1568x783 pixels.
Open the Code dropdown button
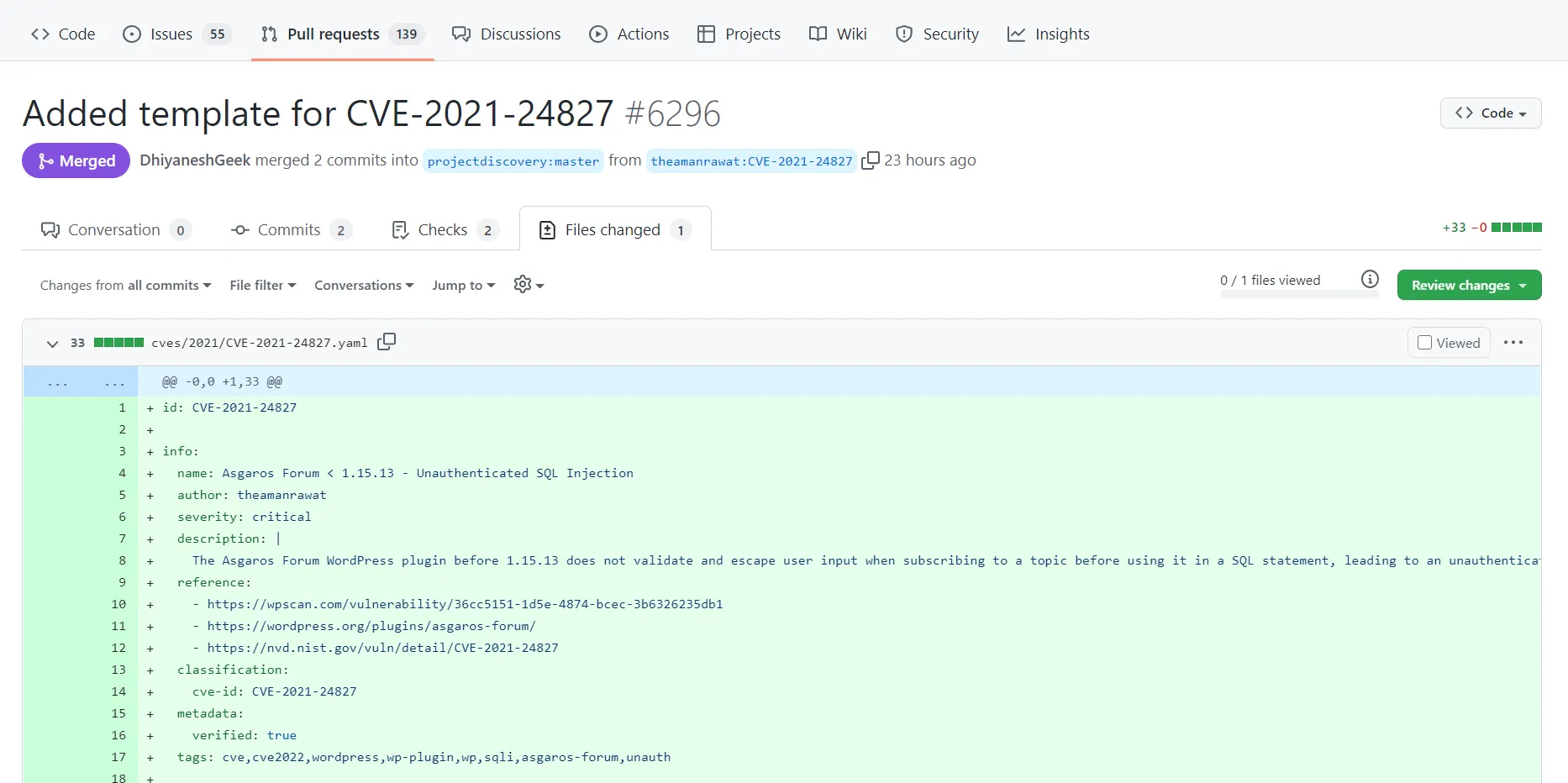click(1490, 113)
